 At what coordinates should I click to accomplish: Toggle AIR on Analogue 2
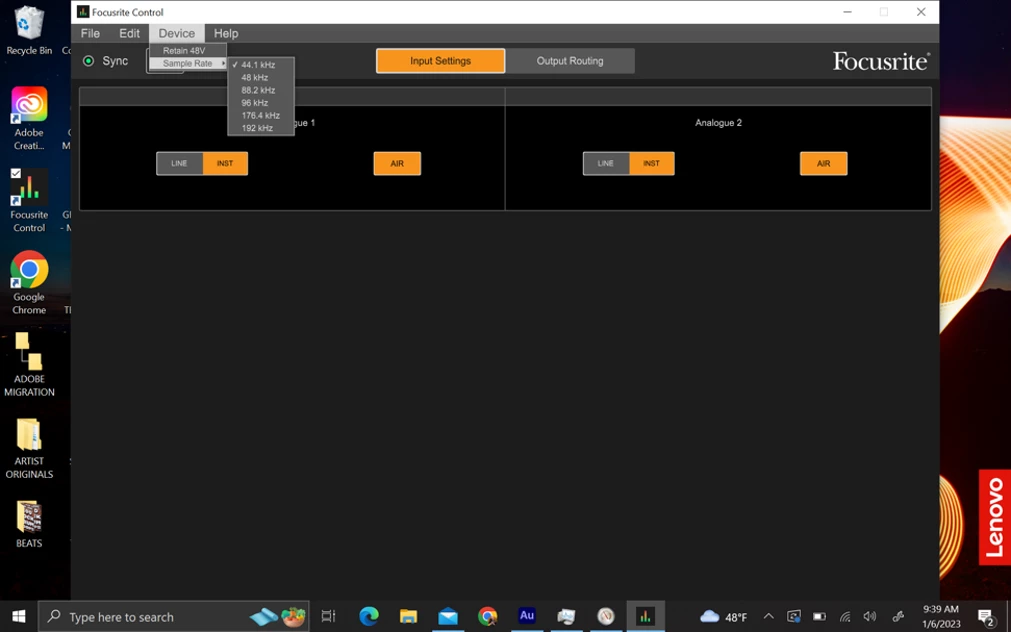point(823,163)
